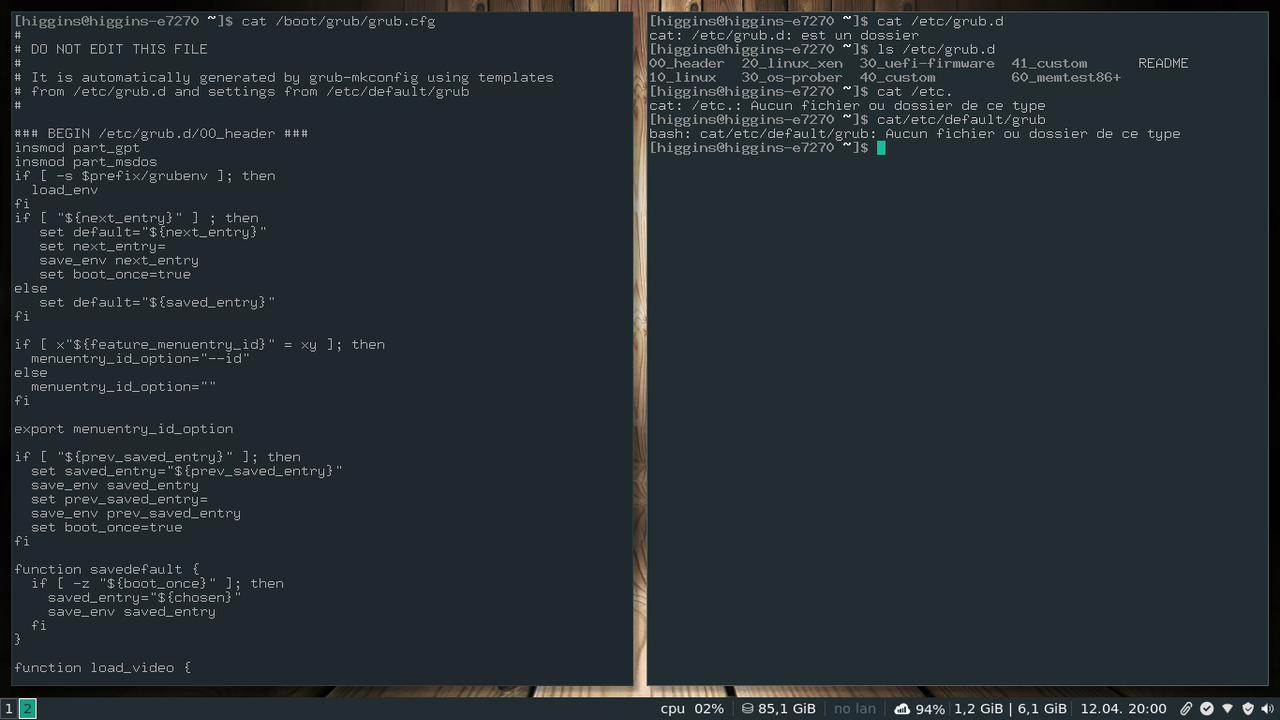
Task: Click the cloud icon beside 94%
Action: pos(902,709)
